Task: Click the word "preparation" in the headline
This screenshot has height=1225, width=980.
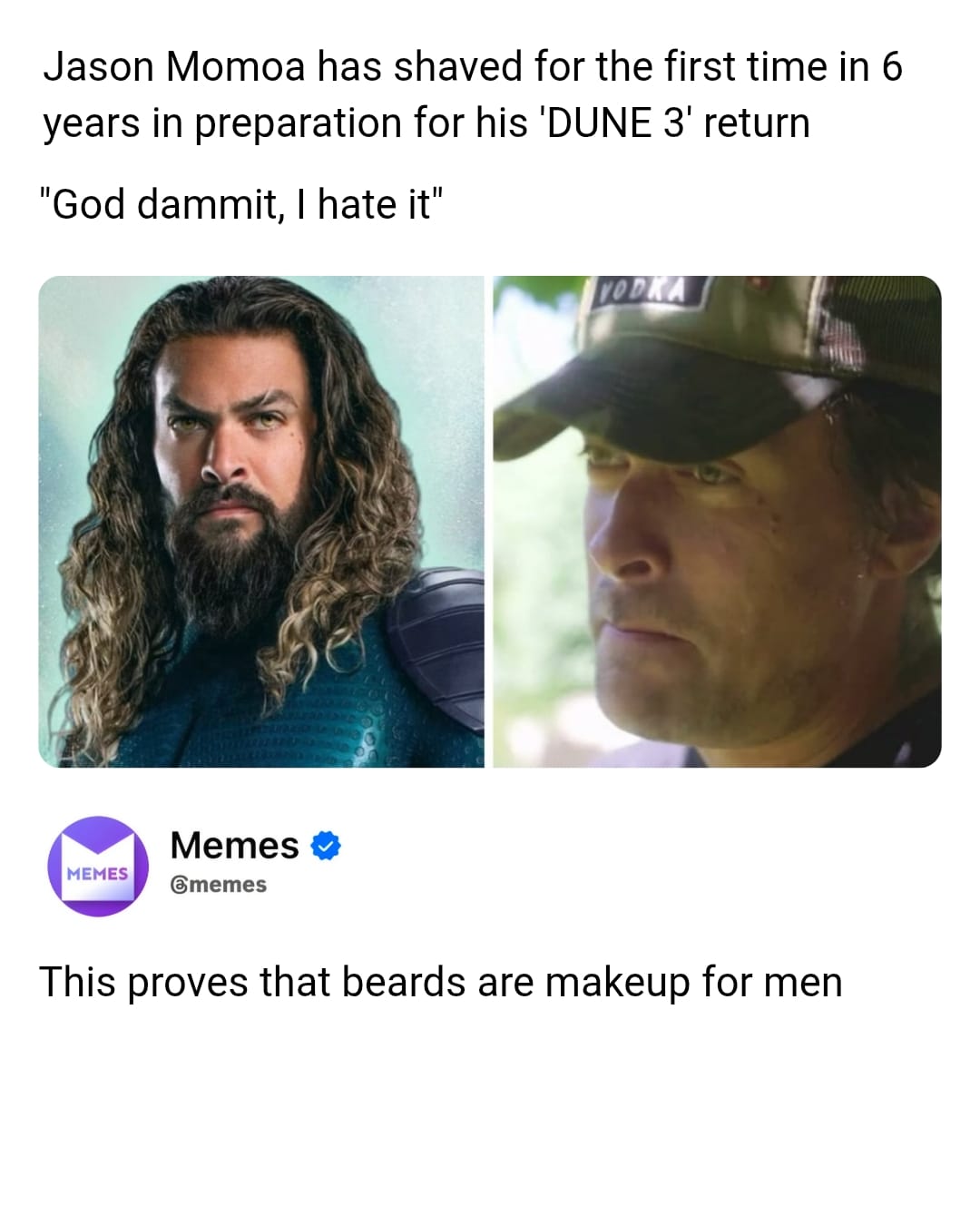Action: coord(298,122)
